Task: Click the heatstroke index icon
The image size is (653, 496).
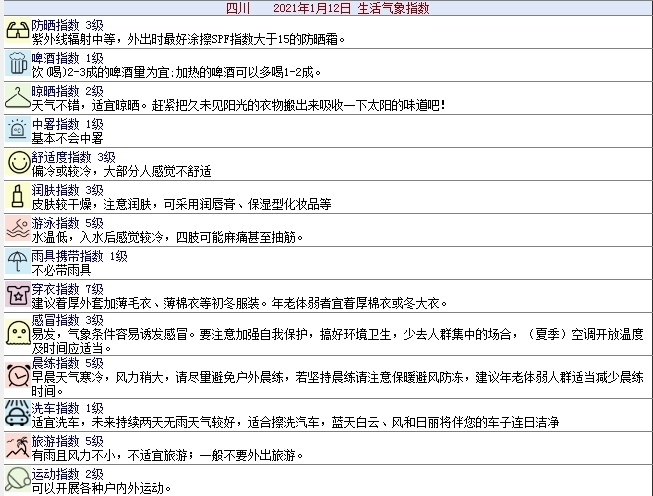Action: 16,130
